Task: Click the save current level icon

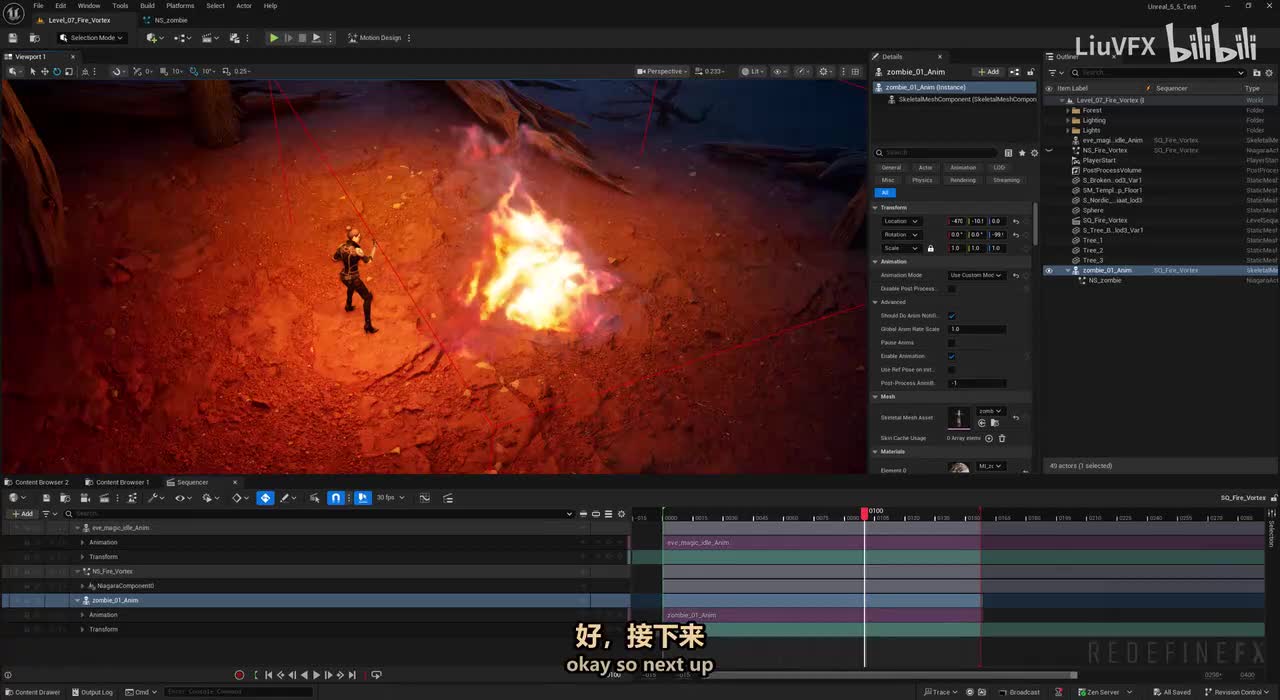Action: pyautogui.click(x=13, y=38)
